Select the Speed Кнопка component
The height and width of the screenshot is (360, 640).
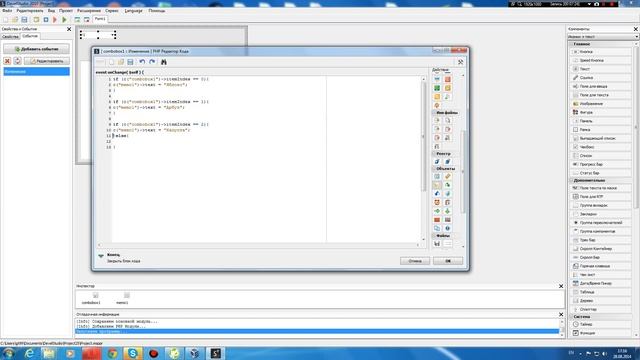tap(600, 60)
